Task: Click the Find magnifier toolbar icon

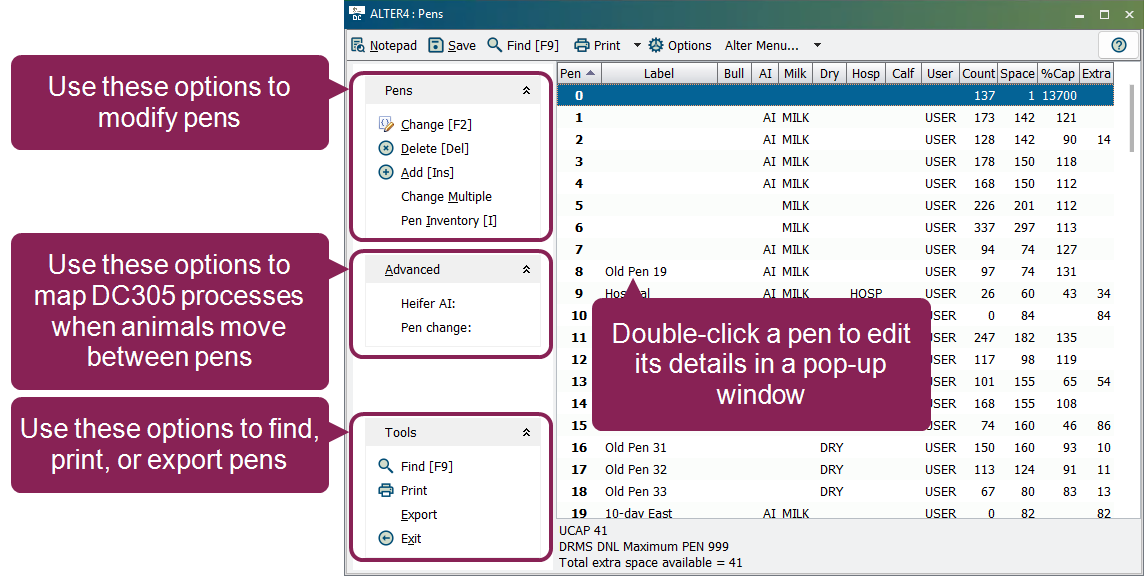Action: (x=494, y=45)
